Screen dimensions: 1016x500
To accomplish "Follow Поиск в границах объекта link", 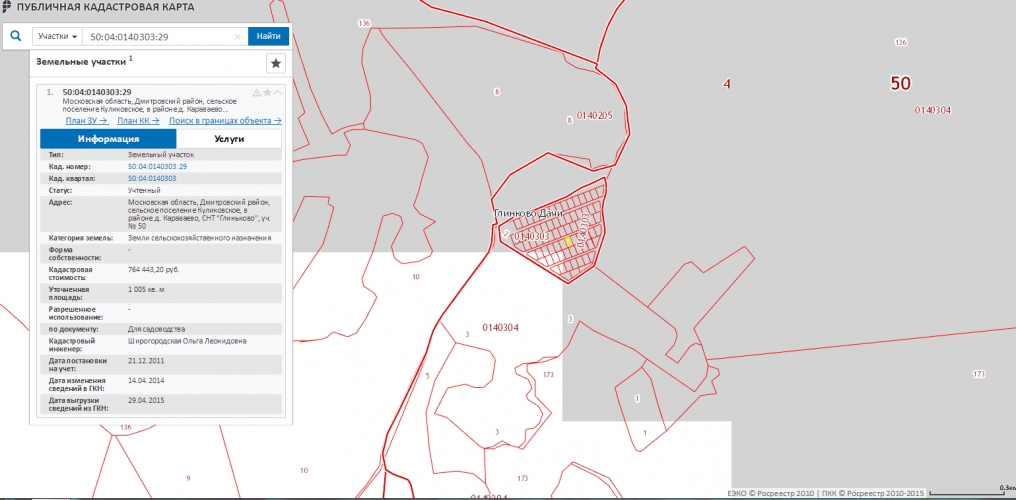I will click(225, 120).
